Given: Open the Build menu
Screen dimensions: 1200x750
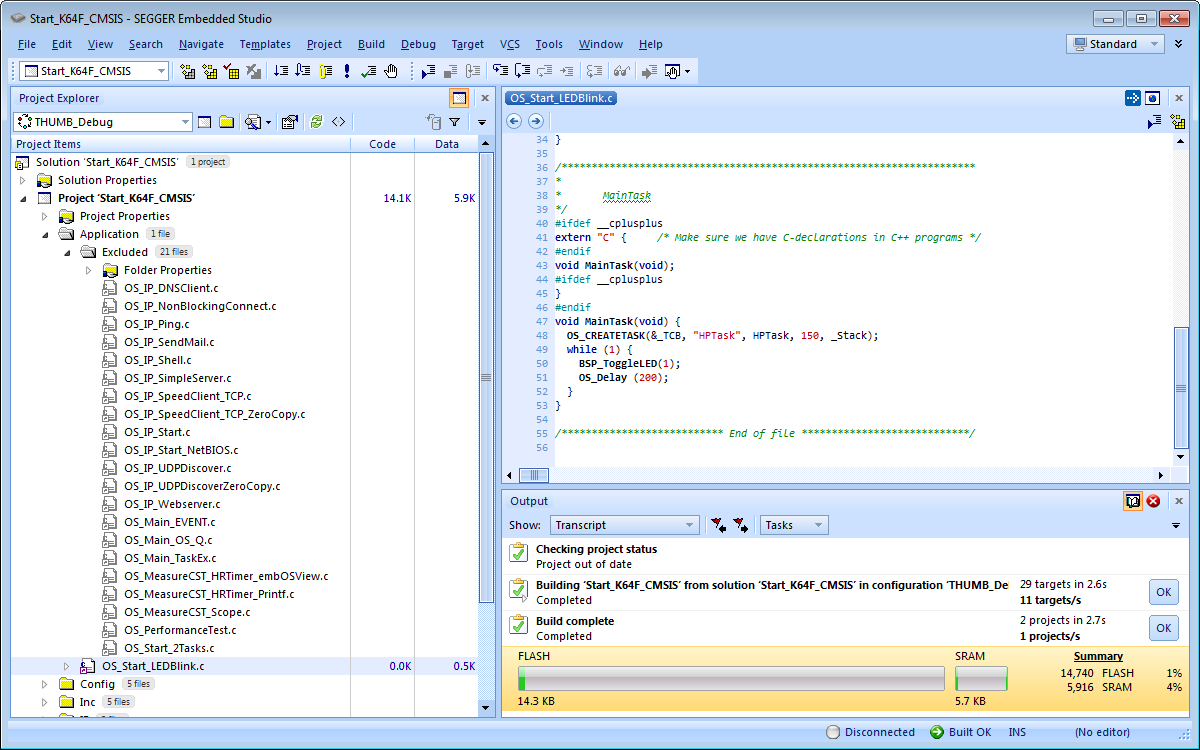Looking at the screenshot, I should coord(371,44).
